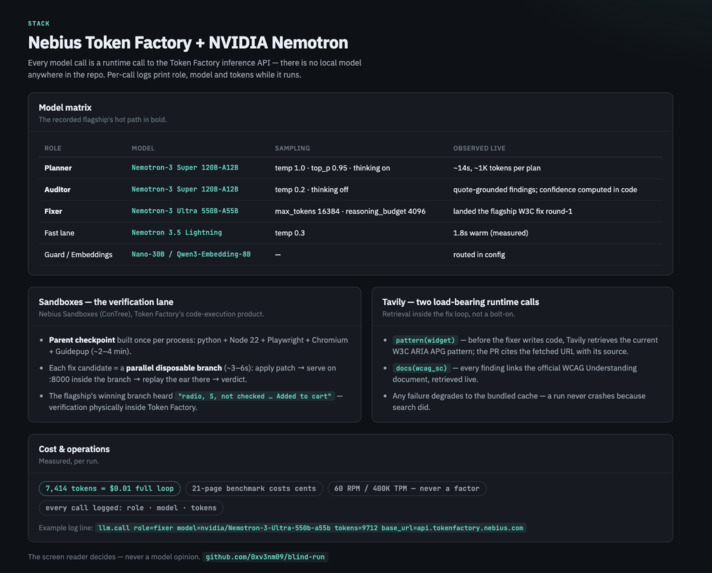The height and width of the screenshot is (573, 712).
Task: Click 'The screen reader decides' footer sentence
Action: (114, 557)
